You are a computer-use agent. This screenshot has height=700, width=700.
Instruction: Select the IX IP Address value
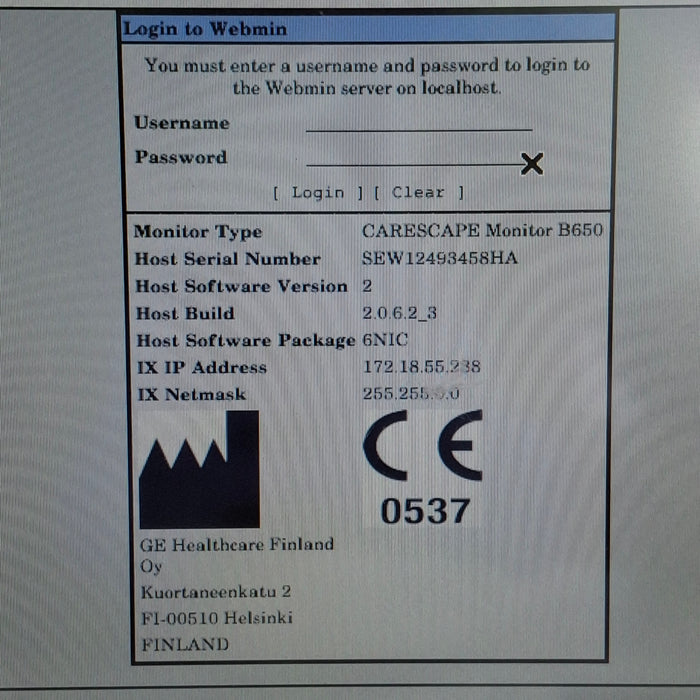[x=421, y=367]
